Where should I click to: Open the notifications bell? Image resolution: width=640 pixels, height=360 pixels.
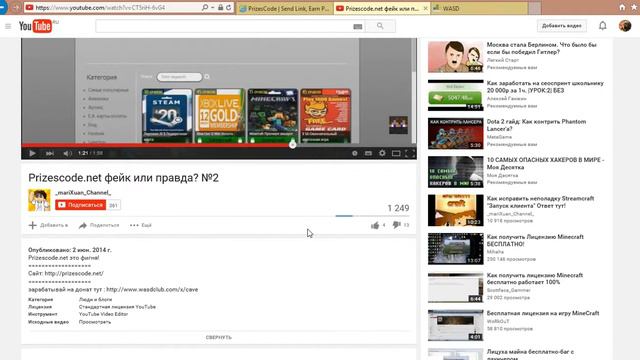[x=602, y=26]
